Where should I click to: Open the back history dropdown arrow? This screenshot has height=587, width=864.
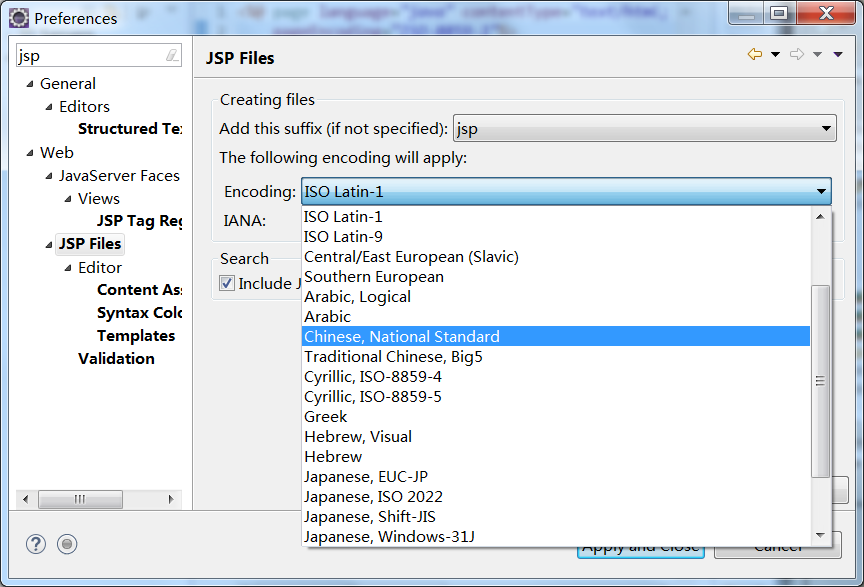point(775,54)
